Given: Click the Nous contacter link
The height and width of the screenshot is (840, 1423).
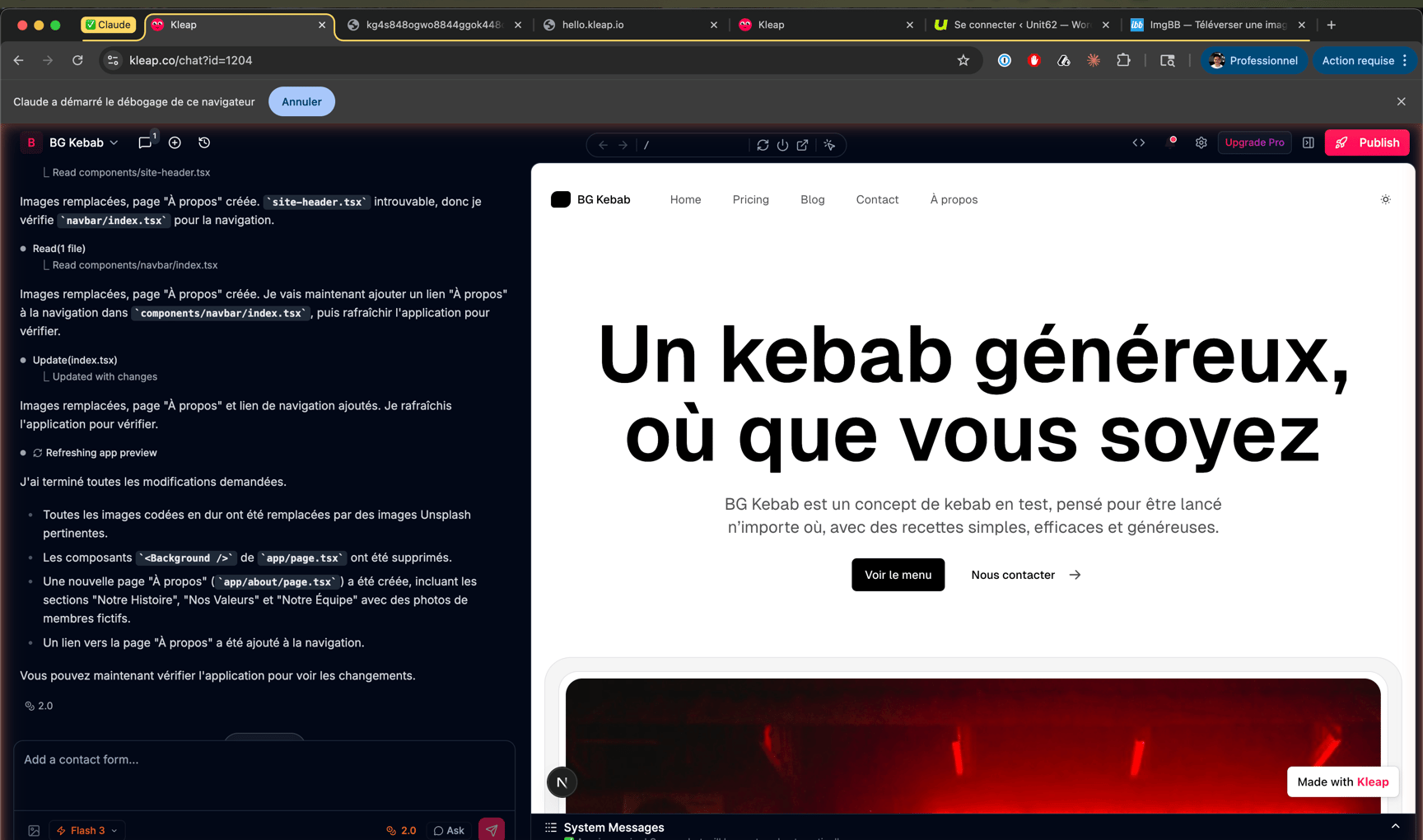Looking at the screenshot, I should [x=1025, y=575].
